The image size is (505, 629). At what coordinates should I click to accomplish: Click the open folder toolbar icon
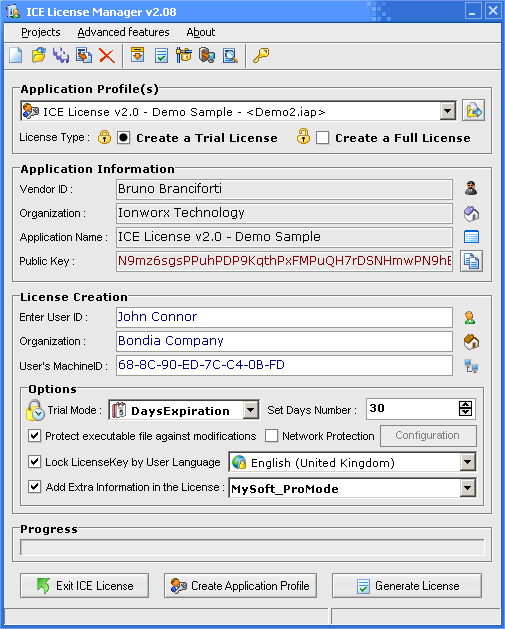click(39, 55)
